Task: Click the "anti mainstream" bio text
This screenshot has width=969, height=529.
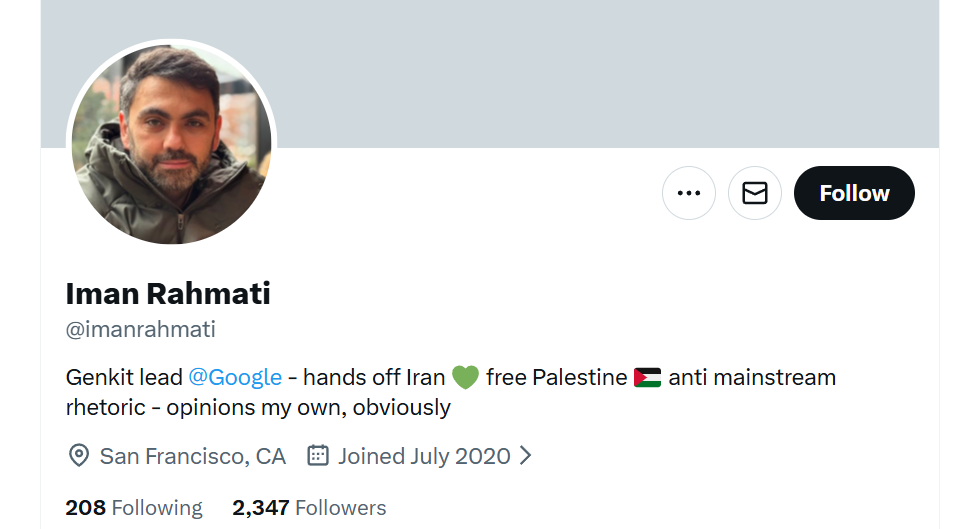Action: (752, 377)
